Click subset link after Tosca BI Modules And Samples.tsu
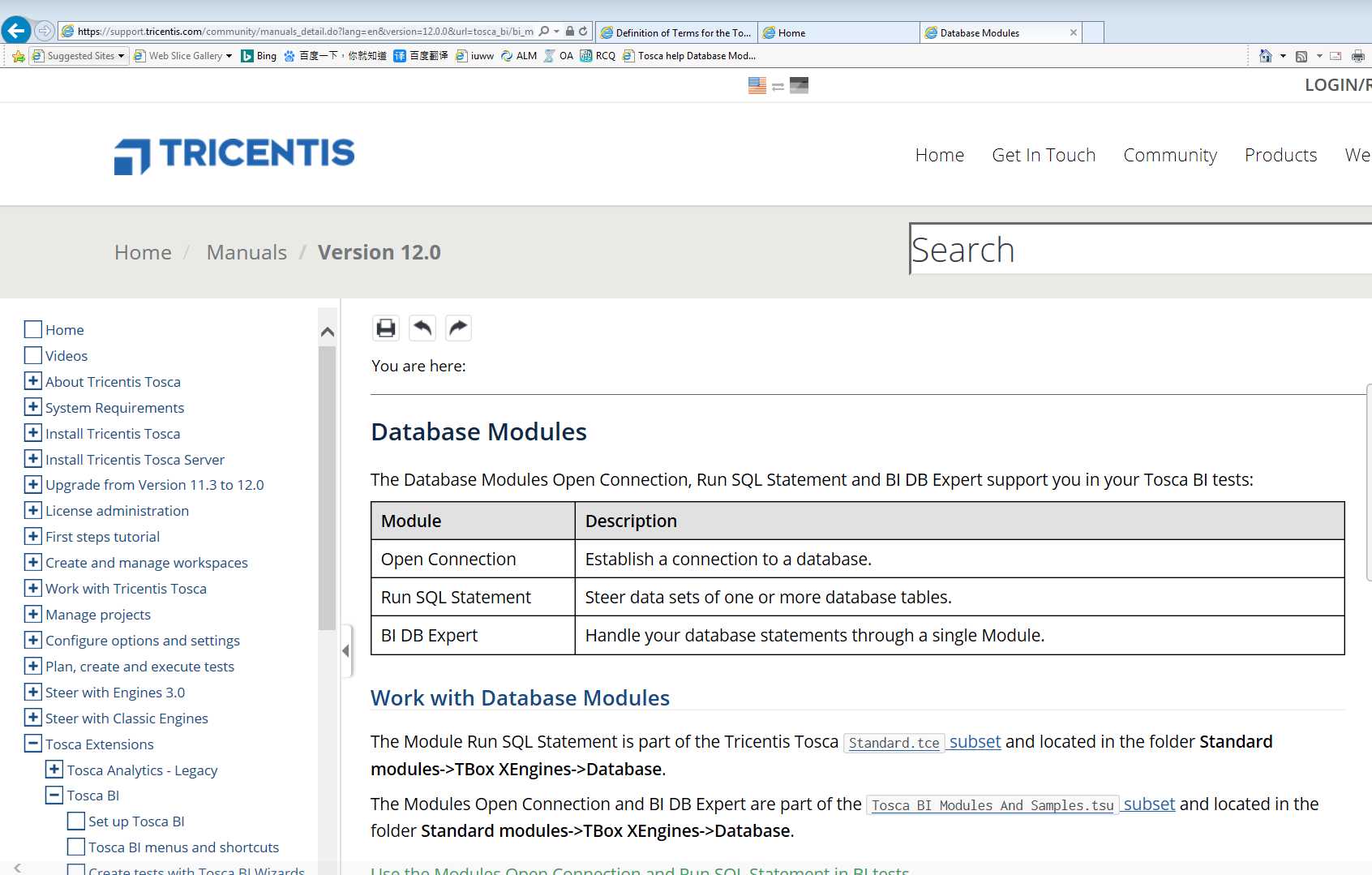Screen dimensions: 1372x875 (x=1149, y=804)
